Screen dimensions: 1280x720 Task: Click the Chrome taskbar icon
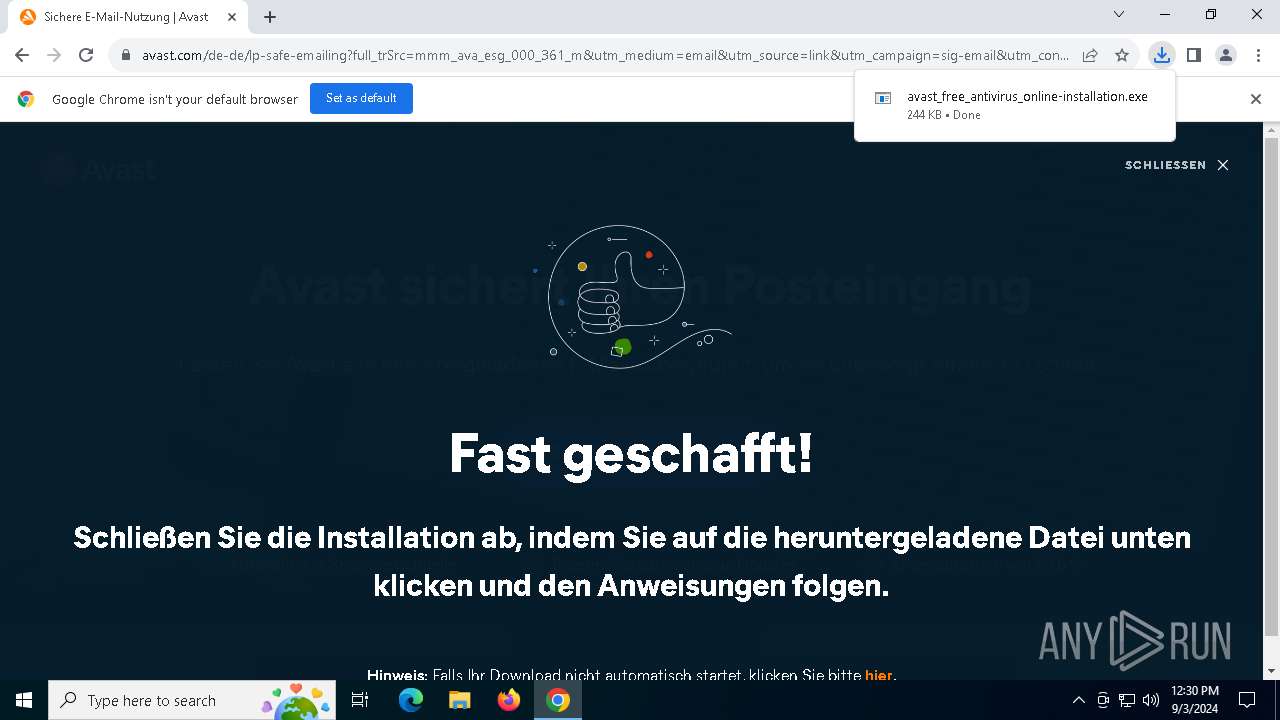click(558, 700)
